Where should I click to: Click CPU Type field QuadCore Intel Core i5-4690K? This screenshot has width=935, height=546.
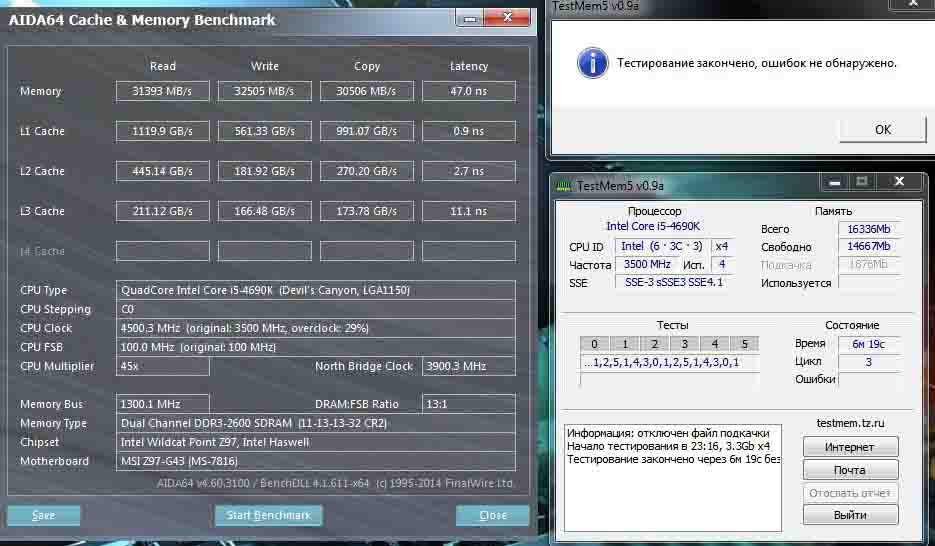315,290
